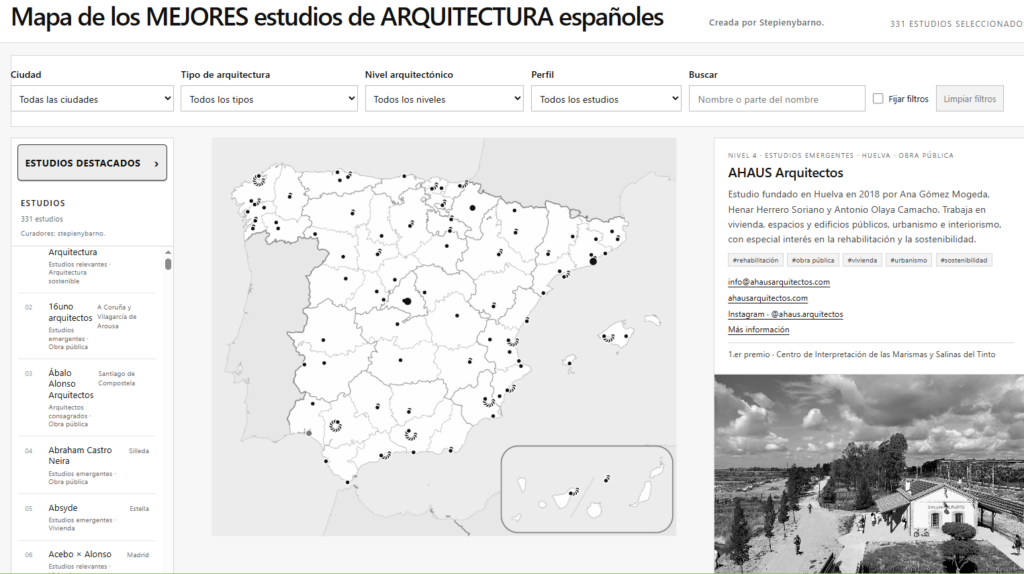The image size is (1024, 574).
Task: Open the Nivel arquitectónico dropdown
Action: (x=444, y=99)
